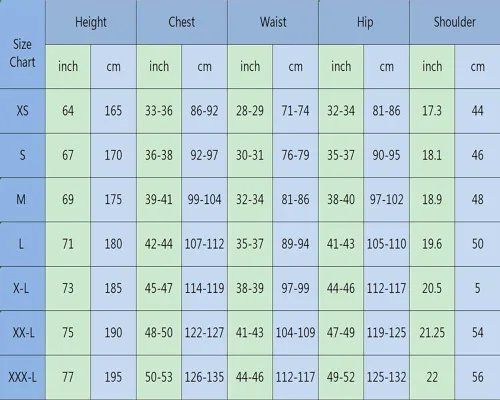The image size is (500, 400).
Task: Select the 50-53 chest inch cell
Action: click(159, 377)
